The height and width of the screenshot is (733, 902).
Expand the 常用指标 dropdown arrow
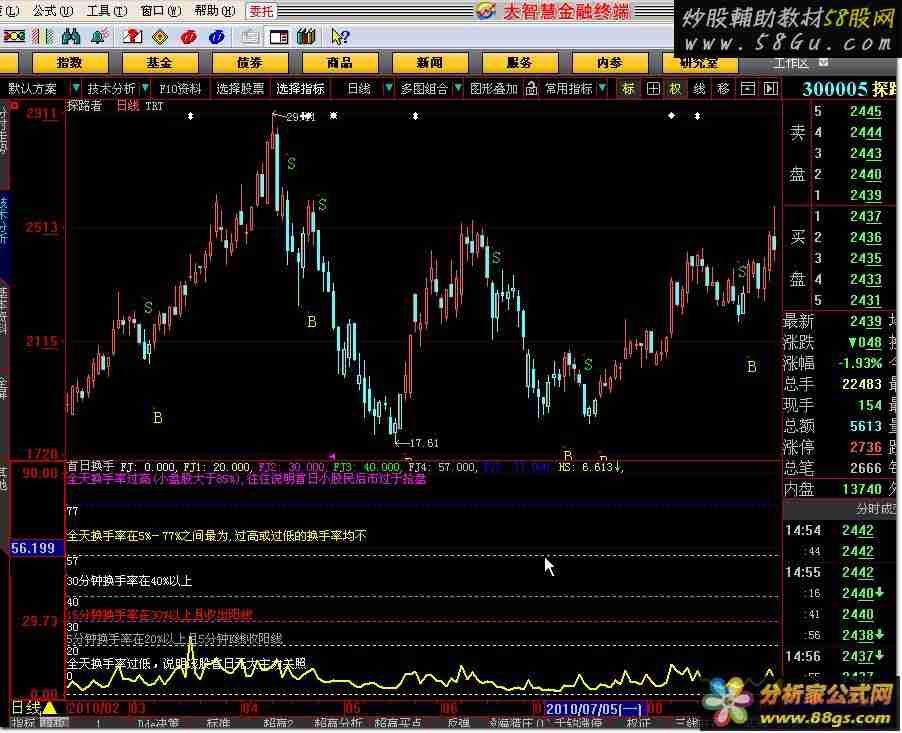pyautogui.click(x=602, y=89)
